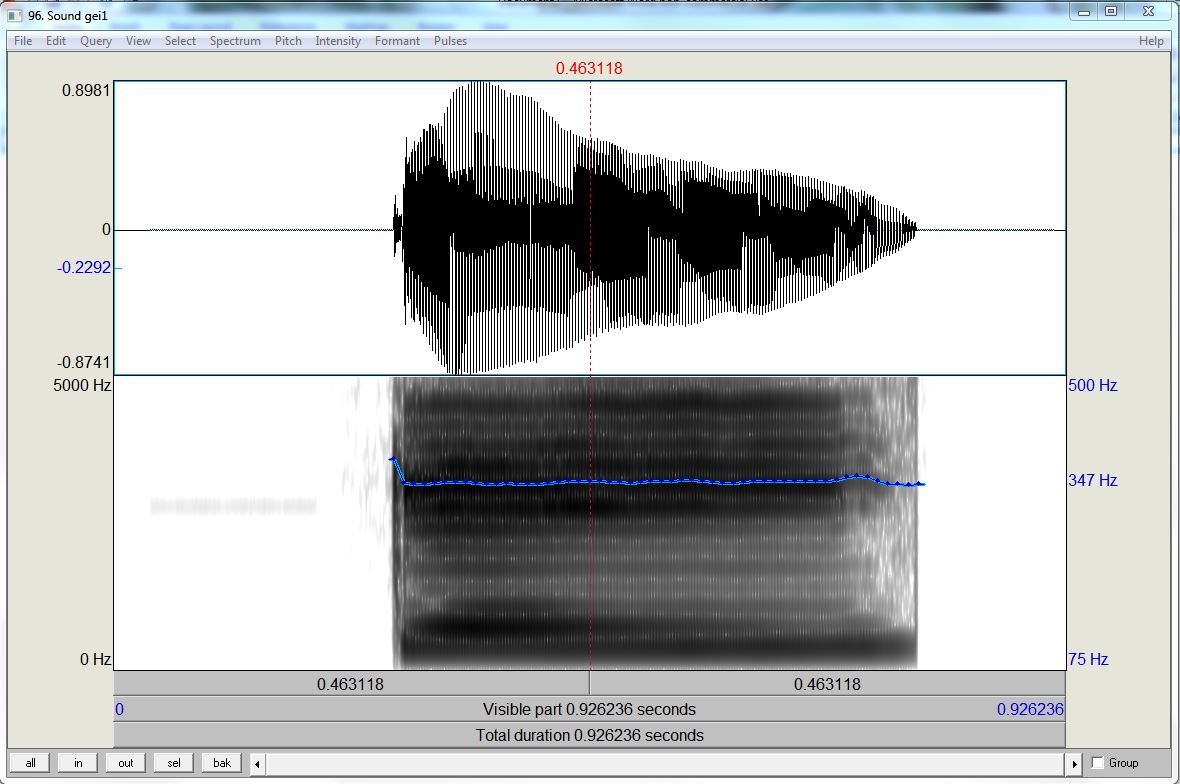This screenshot has height=784, width=1180.
Task: Click the 'sel' zoom button
Action: click(174, 763)
